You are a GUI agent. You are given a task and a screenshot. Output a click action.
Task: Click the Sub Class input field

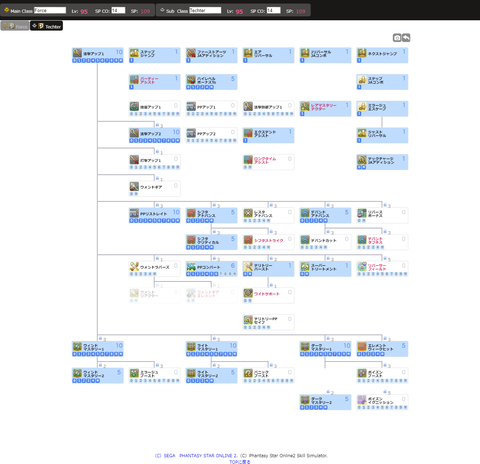pyautogui.click(x=205, y=10)
